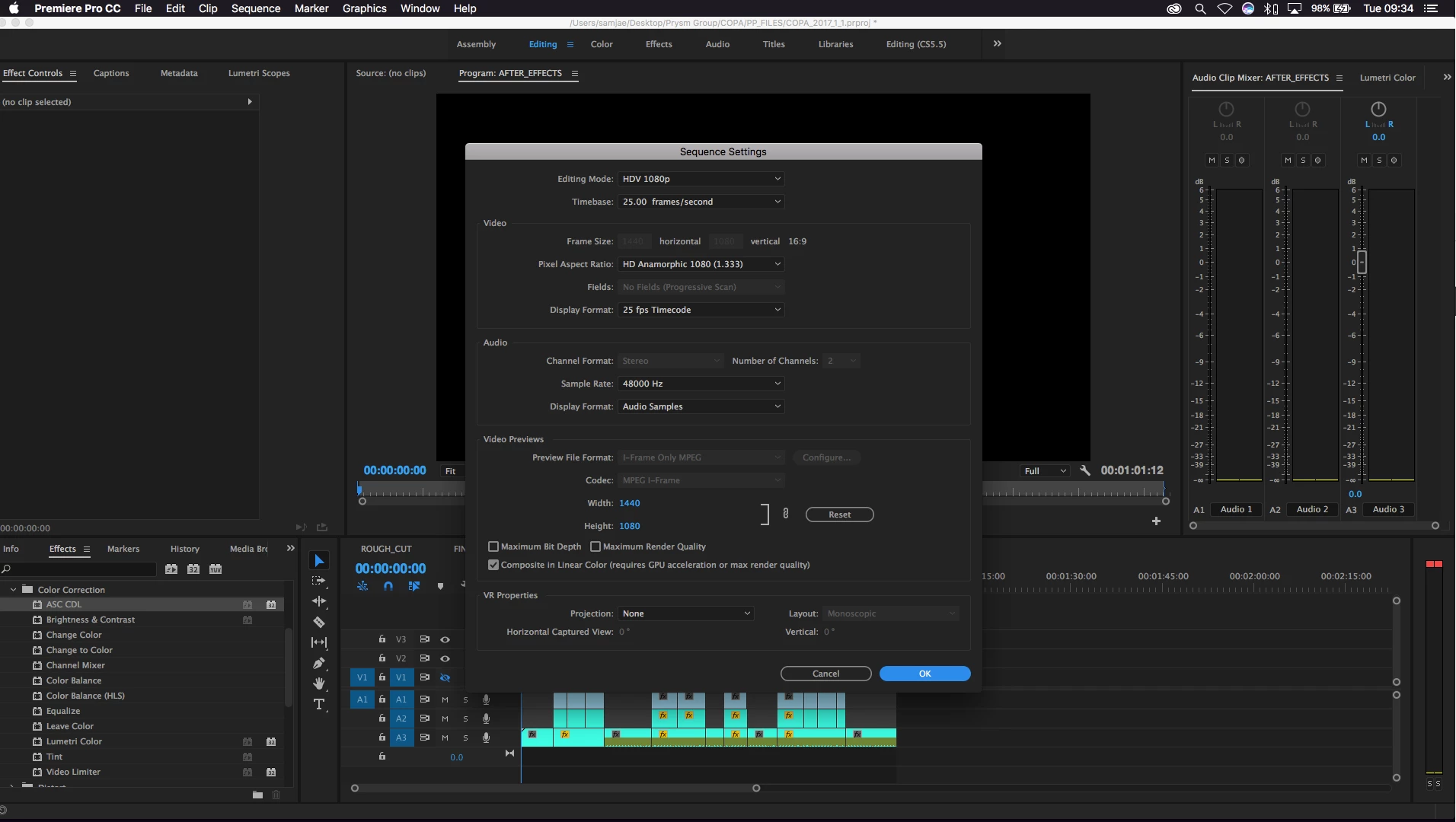The width and height of the screenshot is (1456, 822).
Task: Open the Markers panel tab
Action: click(123, 549)
